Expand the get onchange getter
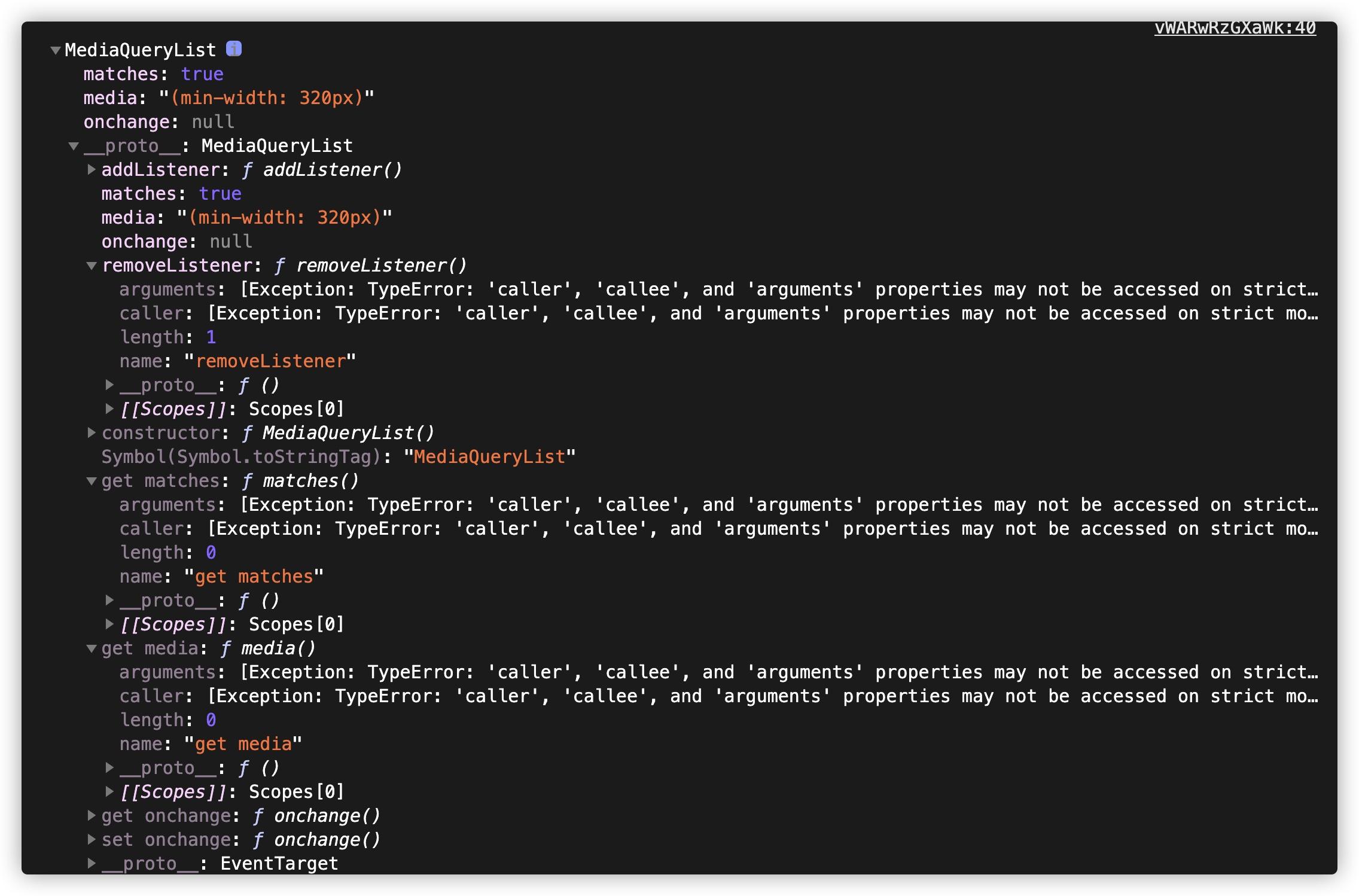The image size is (1359, 896). tap(92, 815)
